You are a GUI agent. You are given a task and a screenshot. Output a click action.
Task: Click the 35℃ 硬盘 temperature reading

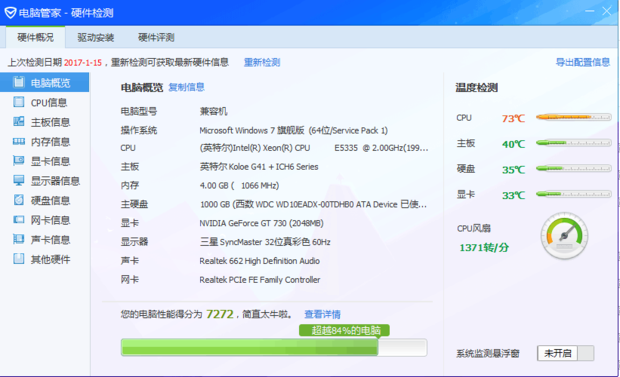(x=513, y=170)
